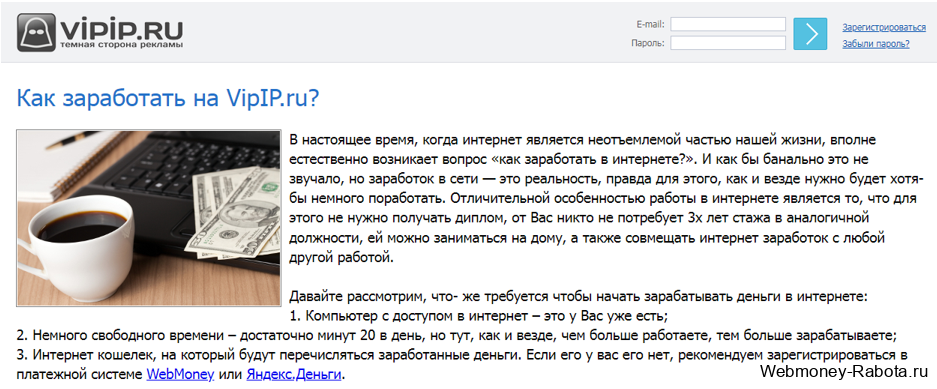Click the paragraph line starting В настоящее время
Image resolution: width=937 pixels, height=389 pixels.
coord(583,140)
